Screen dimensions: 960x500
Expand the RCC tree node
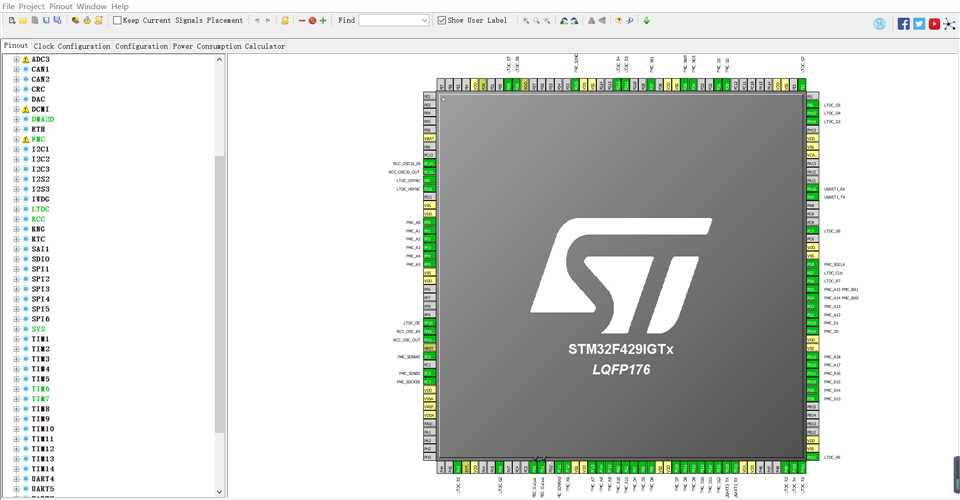[x=17, y=219]
